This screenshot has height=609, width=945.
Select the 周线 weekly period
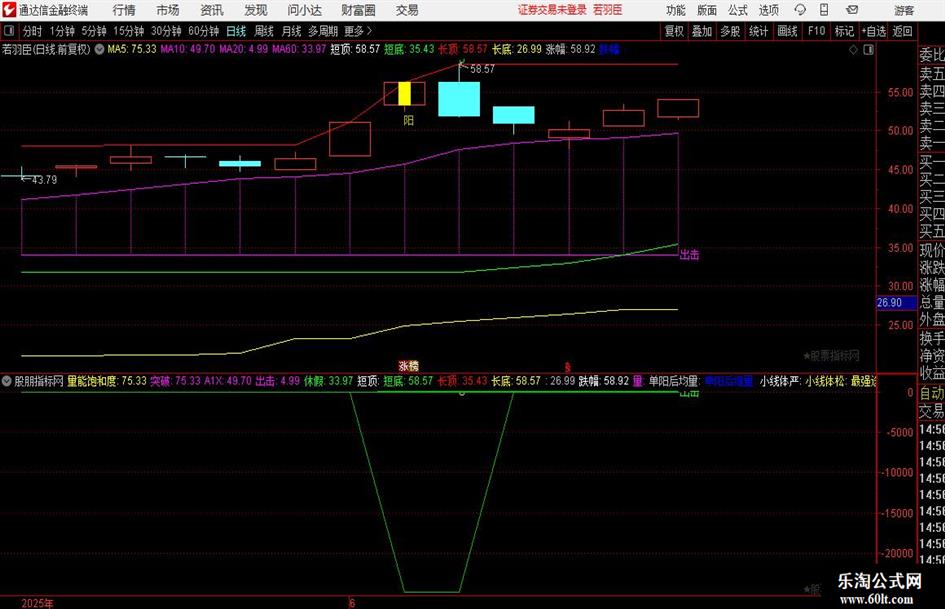(264, 31)
